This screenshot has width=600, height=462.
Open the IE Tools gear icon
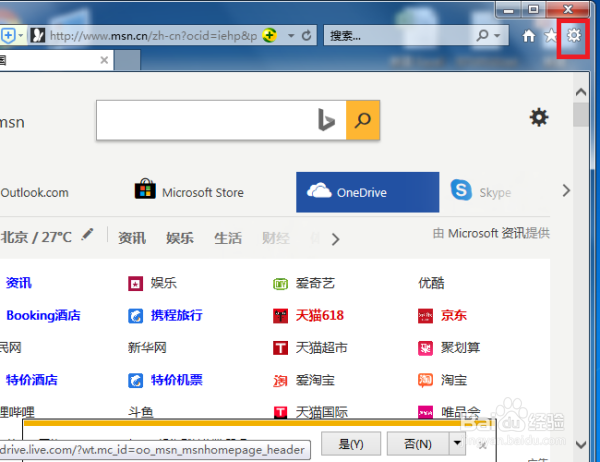pos(573,36)
